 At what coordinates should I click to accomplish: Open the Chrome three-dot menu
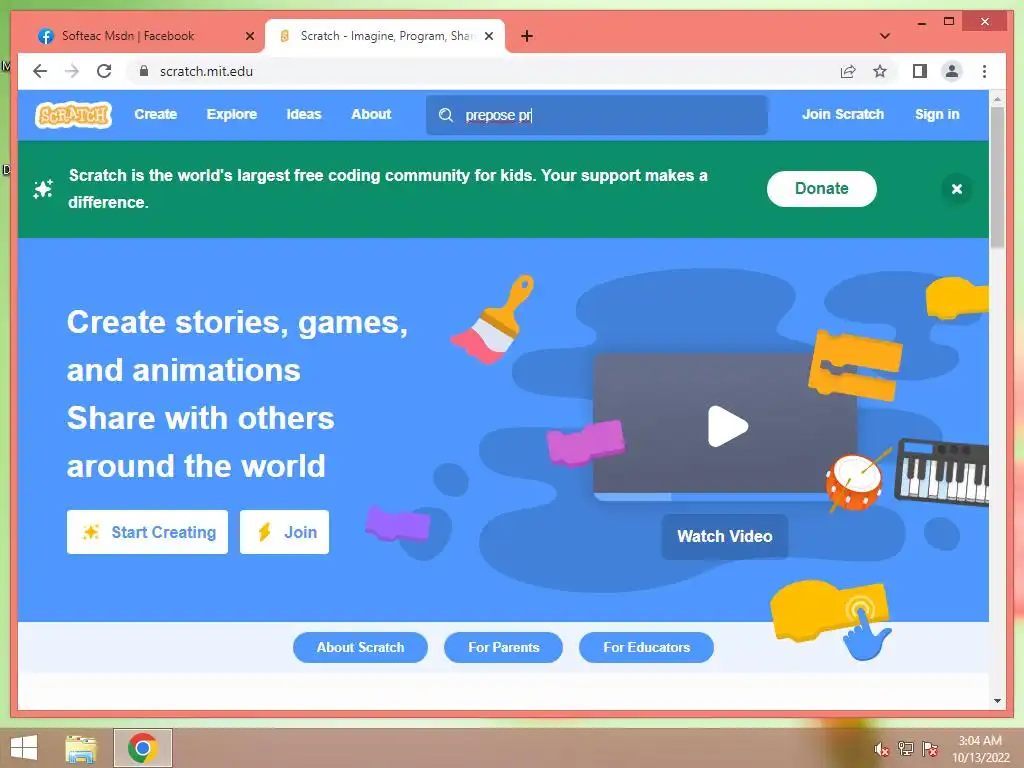point(984,71)
